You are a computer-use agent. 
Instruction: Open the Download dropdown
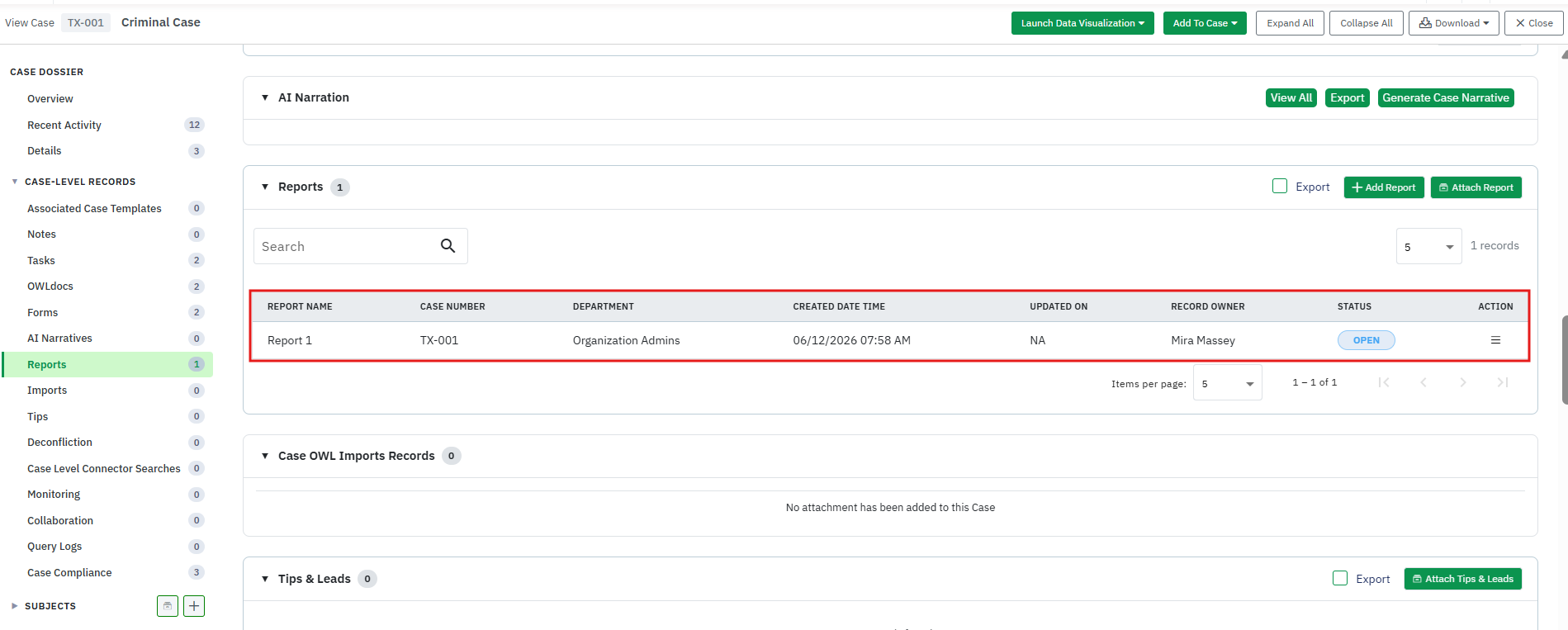[x=1454, y=23]
